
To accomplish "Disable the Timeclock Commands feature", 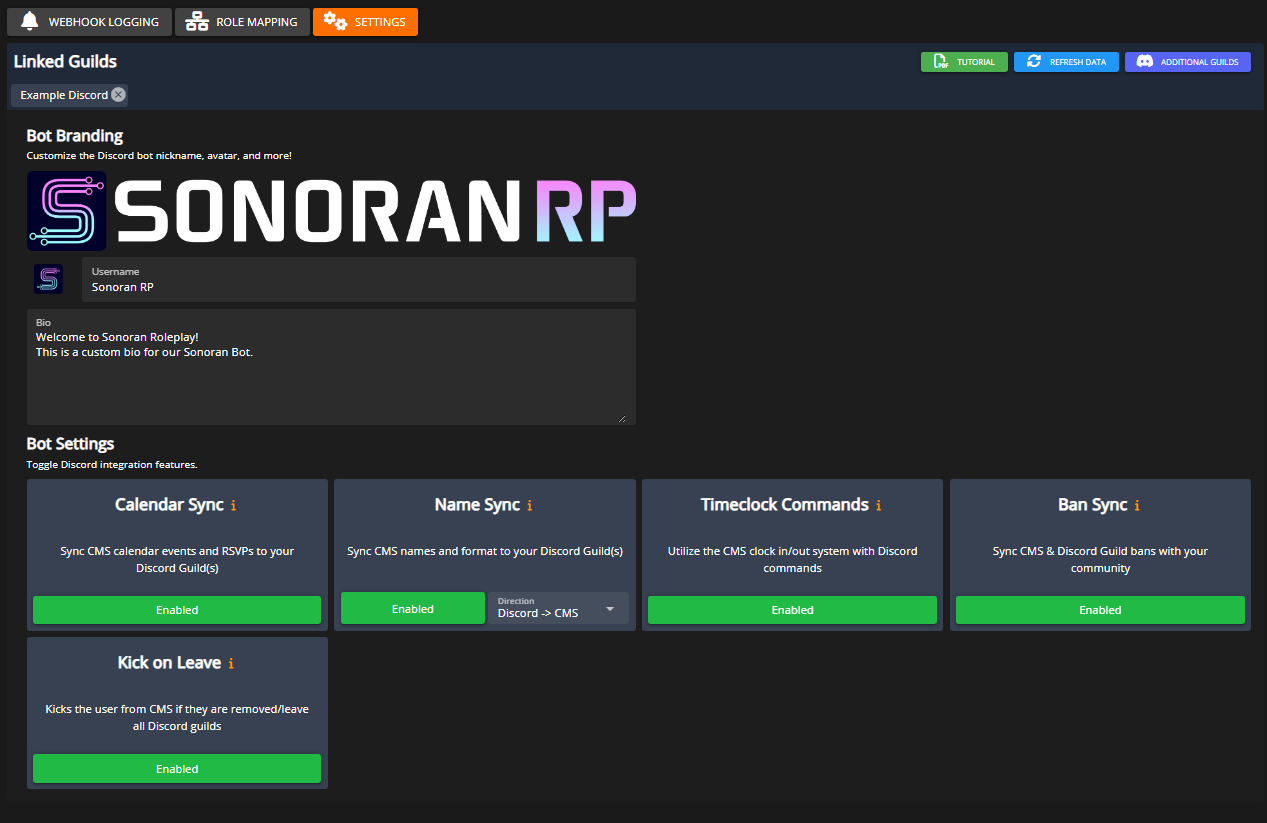I will (792, 610).
